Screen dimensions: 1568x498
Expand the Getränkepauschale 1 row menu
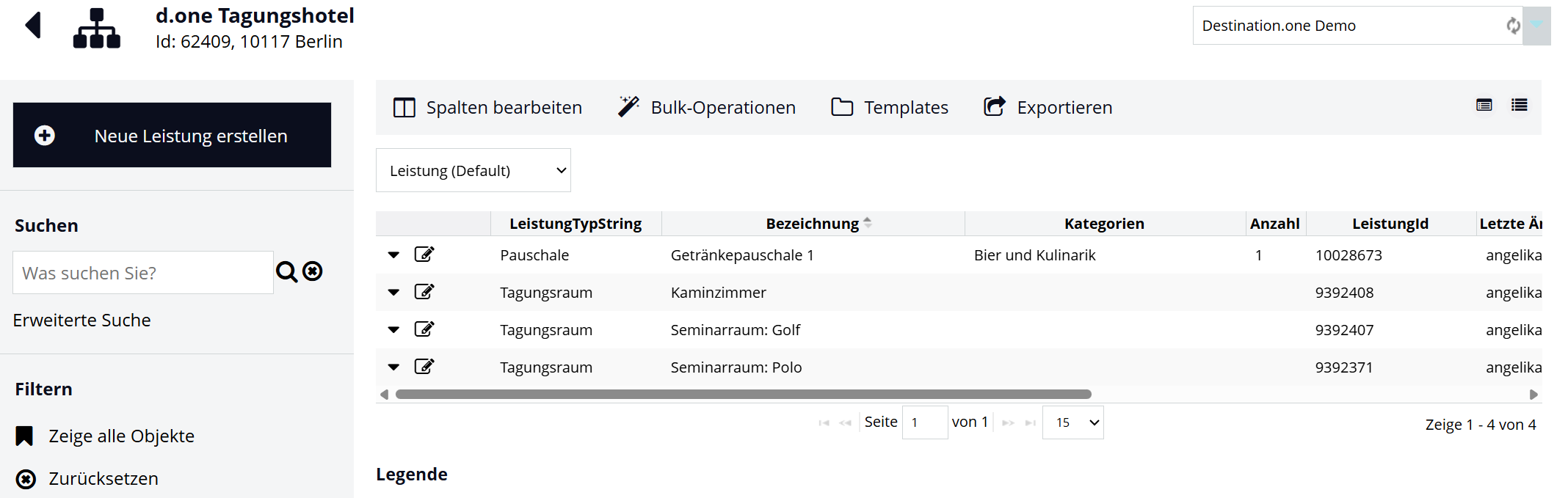pyautogui.click(x=393, y=255)
